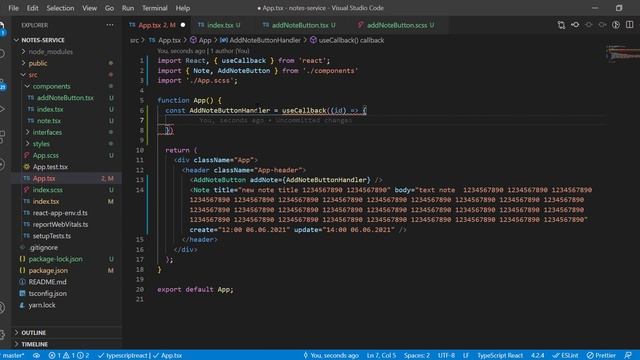Change indentation via Spaces: 2
The image size is (640, 360).
pos(417,356)
